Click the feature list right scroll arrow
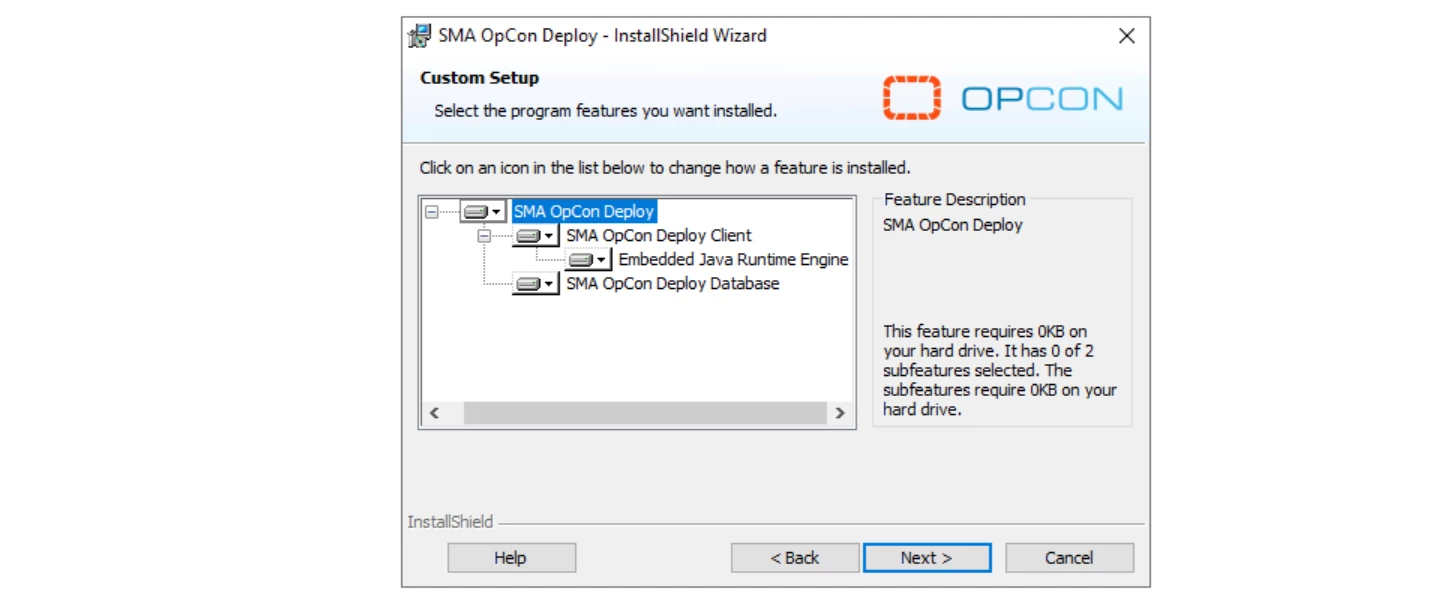 click(839, 413)
